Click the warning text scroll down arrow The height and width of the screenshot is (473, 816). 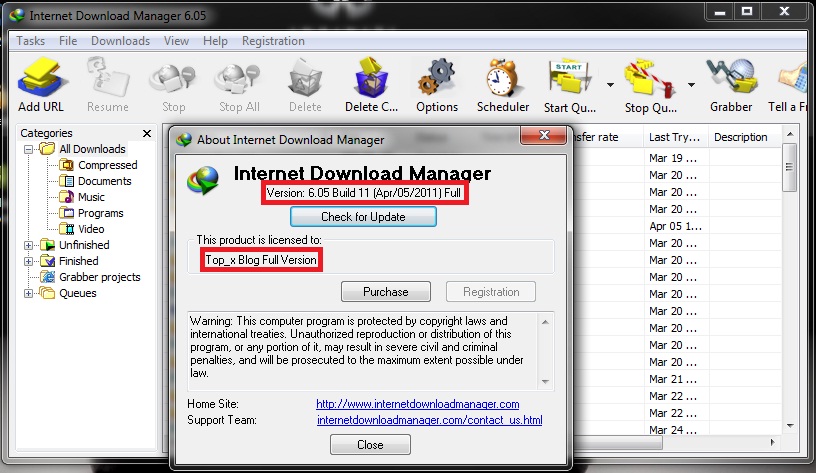tap(545, 382)
